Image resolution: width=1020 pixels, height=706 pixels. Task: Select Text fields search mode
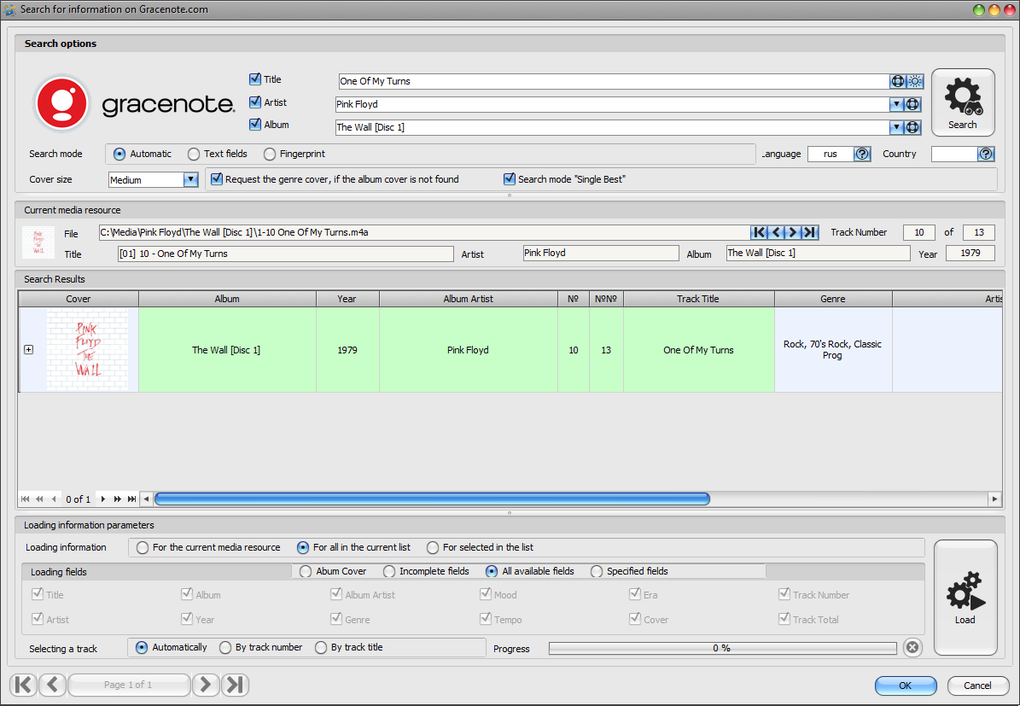(193, 154)
